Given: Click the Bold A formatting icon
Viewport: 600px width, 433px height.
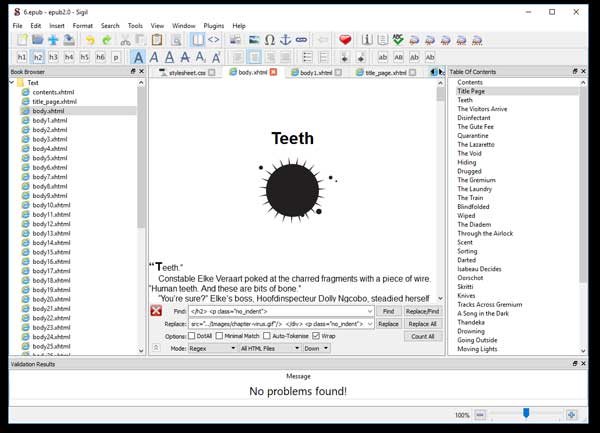Looking at the screenshot, I should [138, 58].
